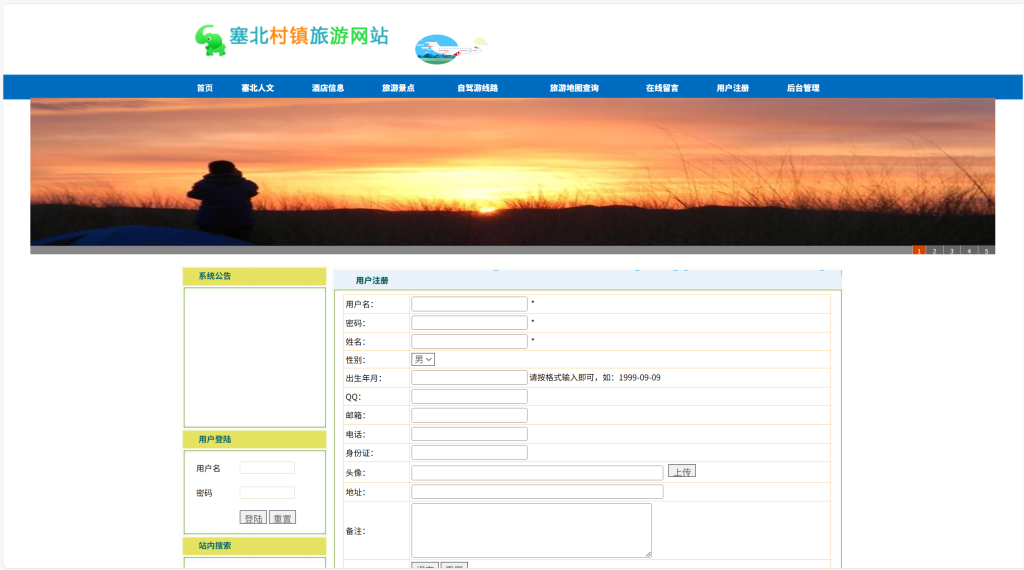Click the 后台管理 link
Image resolution: width=1024 pixels, height=570 pixels.
(x=803, y=88)
